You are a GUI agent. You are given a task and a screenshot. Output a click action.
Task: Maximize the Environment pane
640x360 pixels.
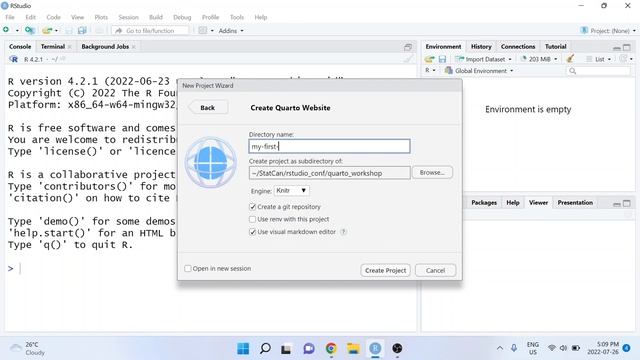point(627,47)
